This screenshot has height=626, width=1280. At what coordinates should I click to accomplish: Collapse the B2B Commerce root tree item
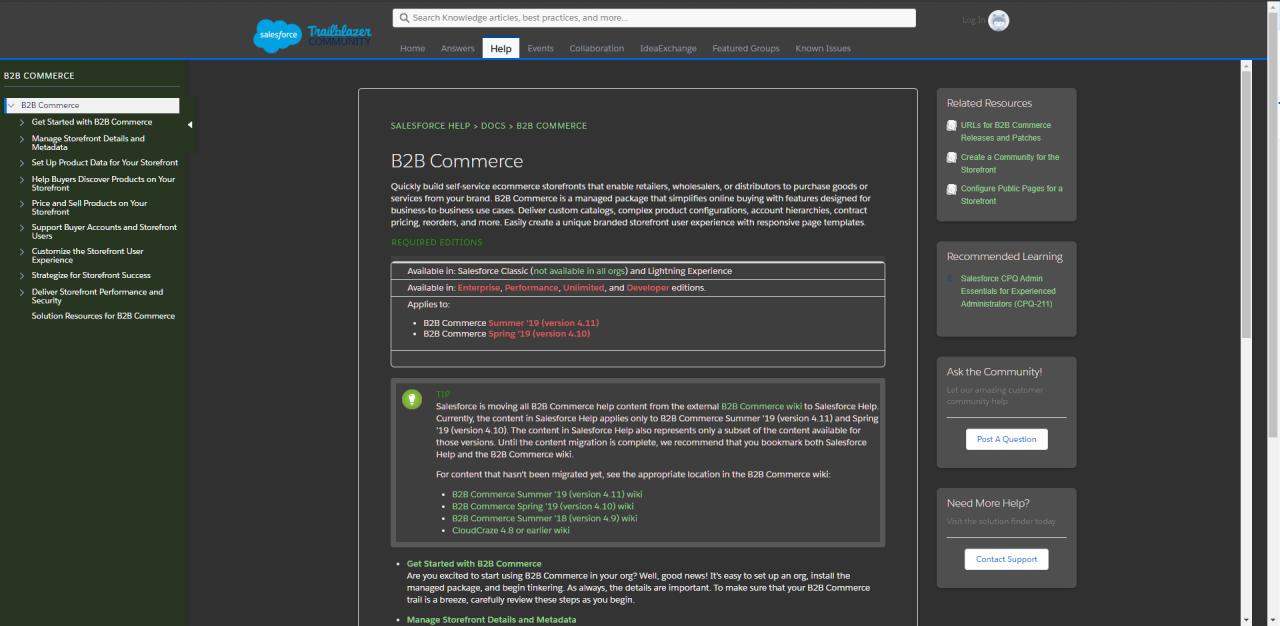coord(9,104)
